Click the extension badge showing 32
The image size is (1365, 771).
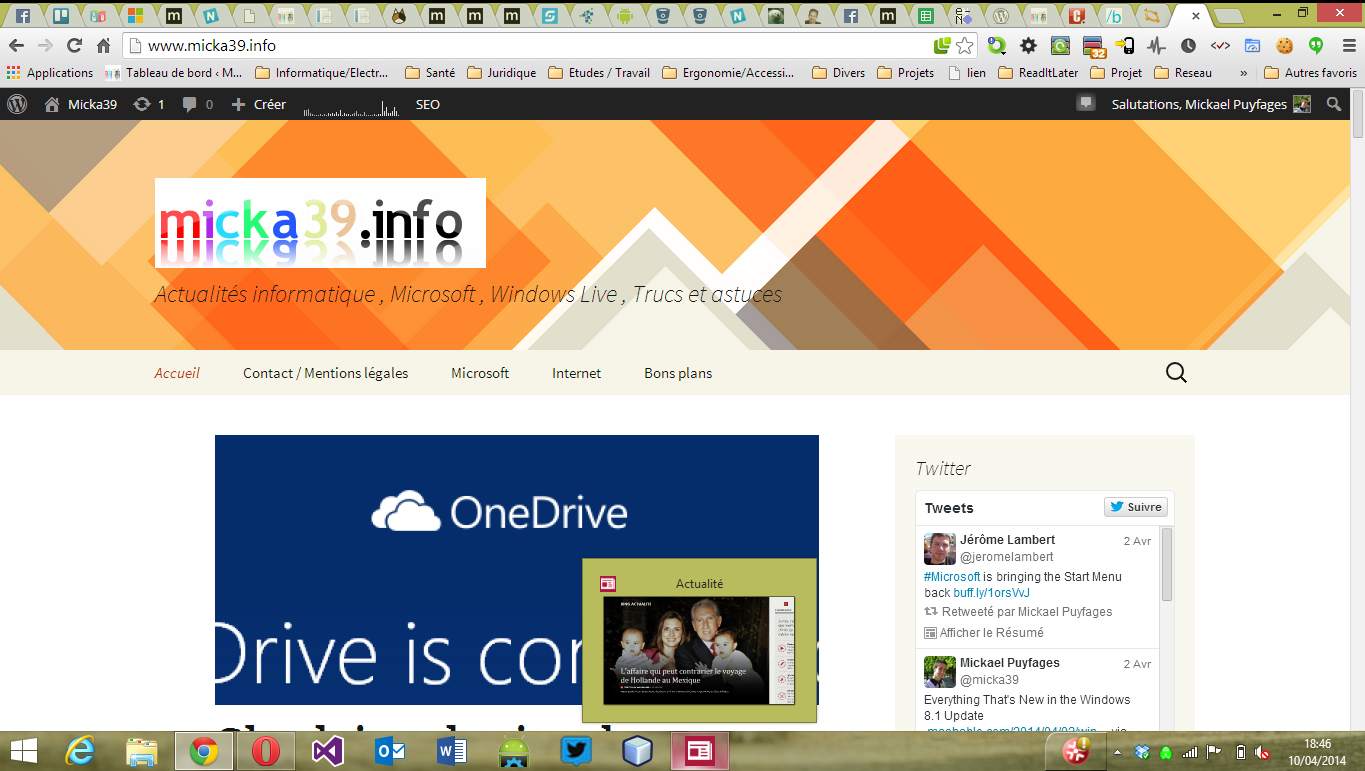(1093, 46)
